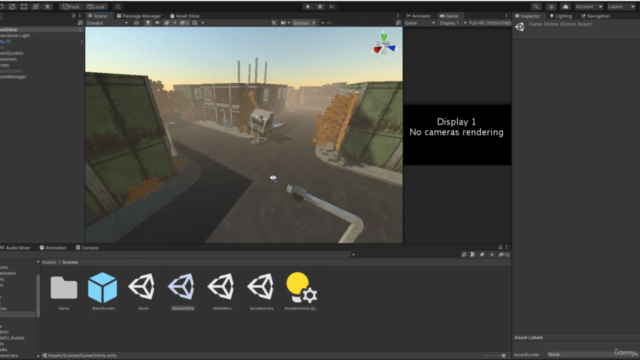Image resolution: width=640 pixels, height=360 pixels.
Task: Open the Shaded draw mode dropdown
Action: click(107, 23)
